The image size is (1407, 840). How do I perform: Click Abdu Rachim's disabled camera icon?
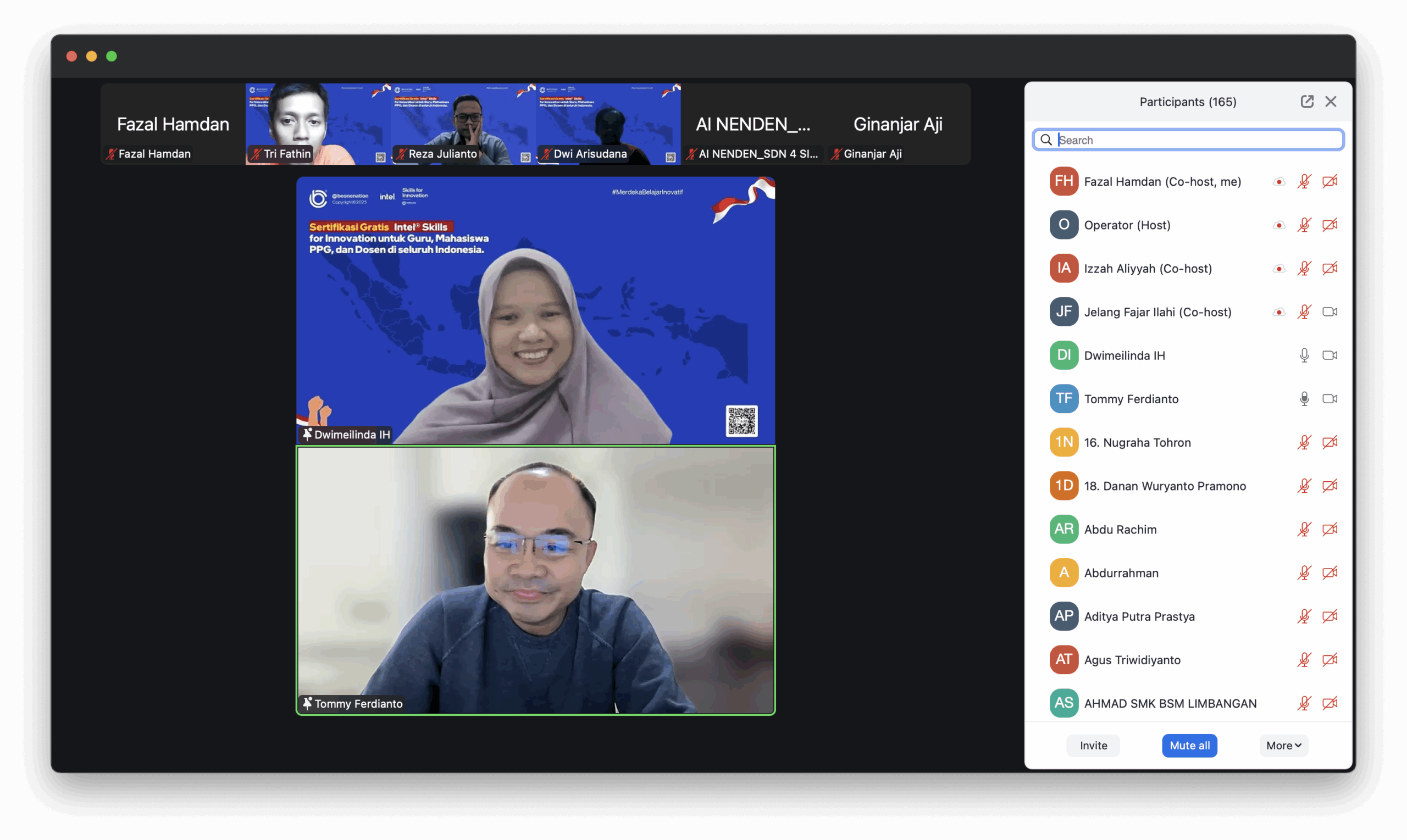(1330, 529)
